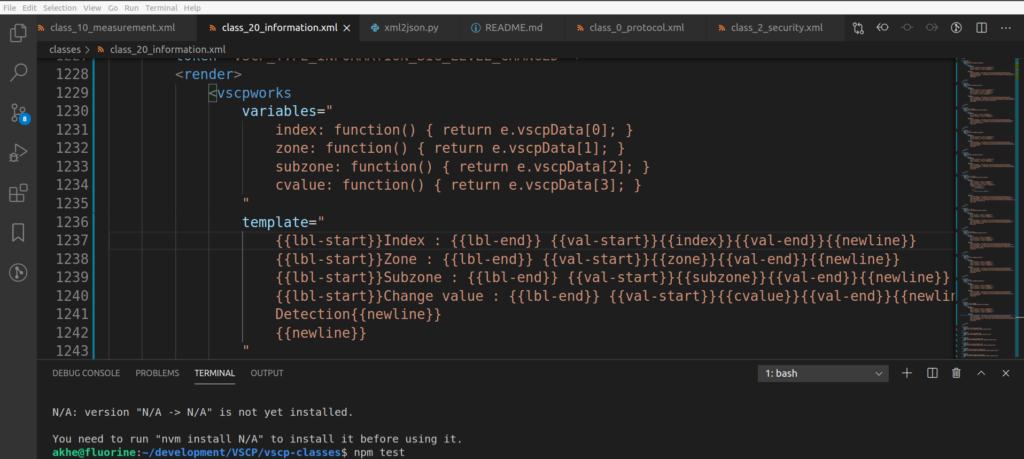Open the Explorer view in activity bar

point(18,33)
